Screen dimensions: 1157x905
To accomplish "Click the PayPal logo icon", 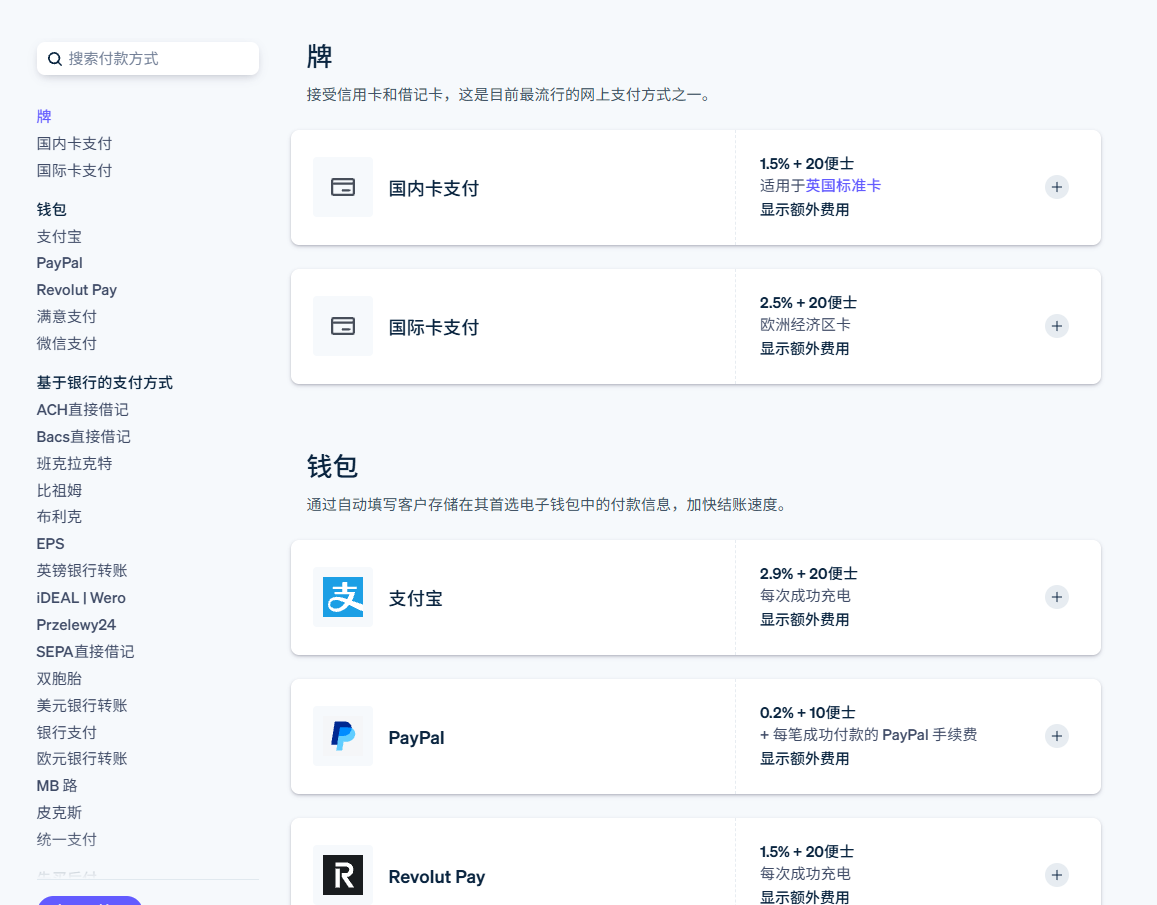I will tap(342, 736).
